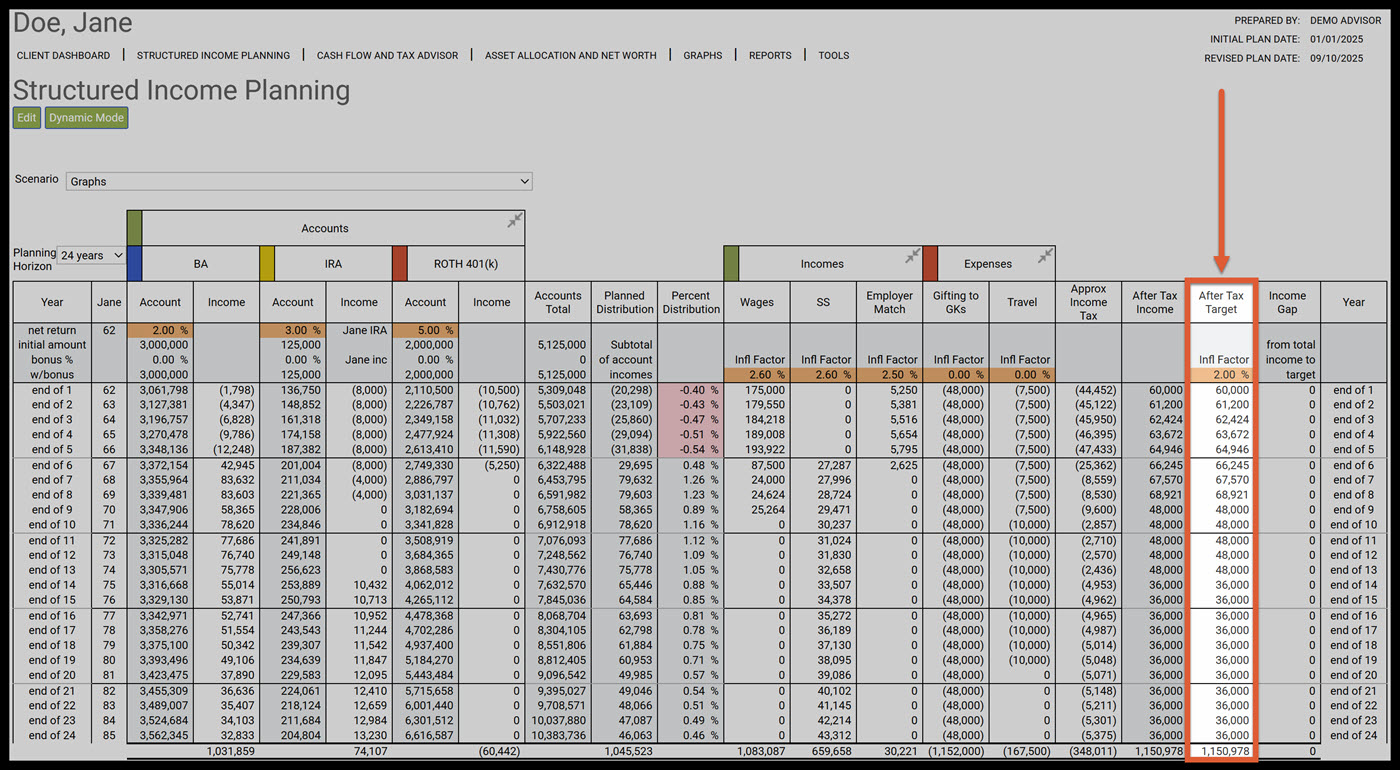1400x770 pixels.
Task: Click the Wages column header
Action: (x=757, y=302)
